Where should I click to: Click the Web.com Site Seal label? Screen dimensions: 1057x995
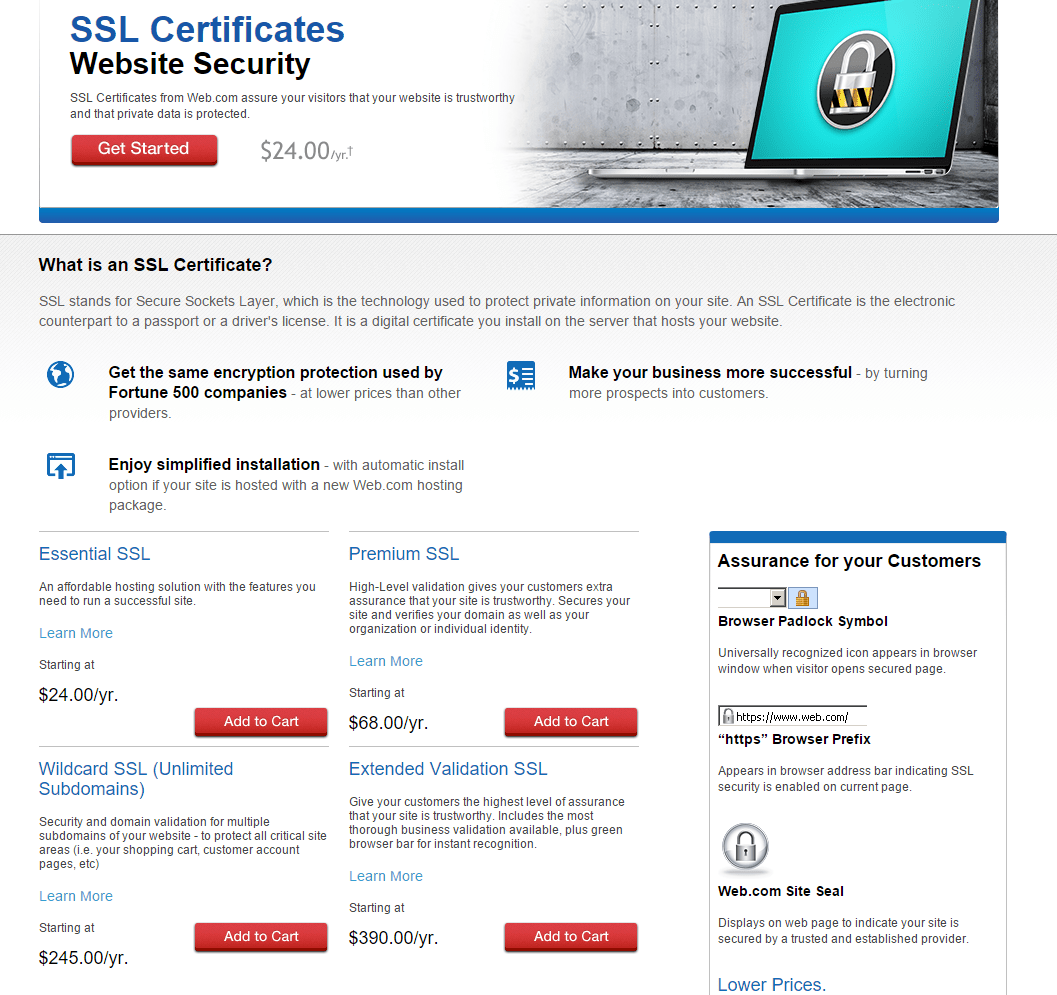(781, 891)
